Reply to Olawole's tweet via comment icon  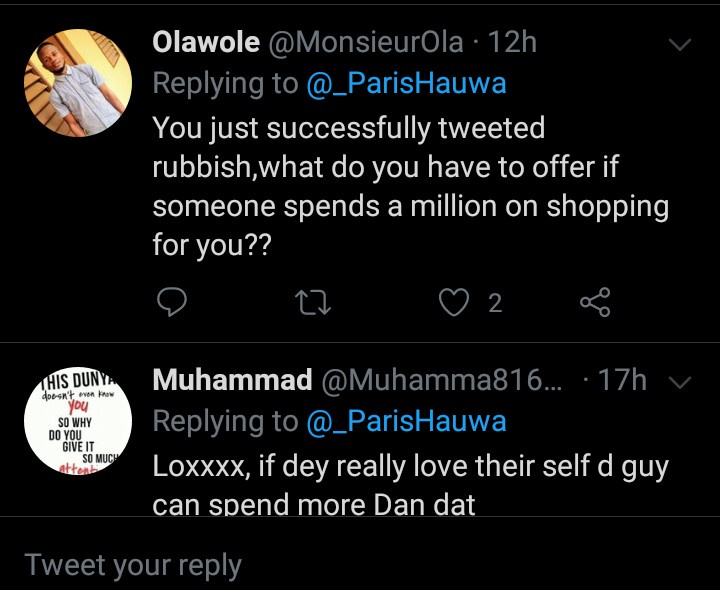pos(173,302)
